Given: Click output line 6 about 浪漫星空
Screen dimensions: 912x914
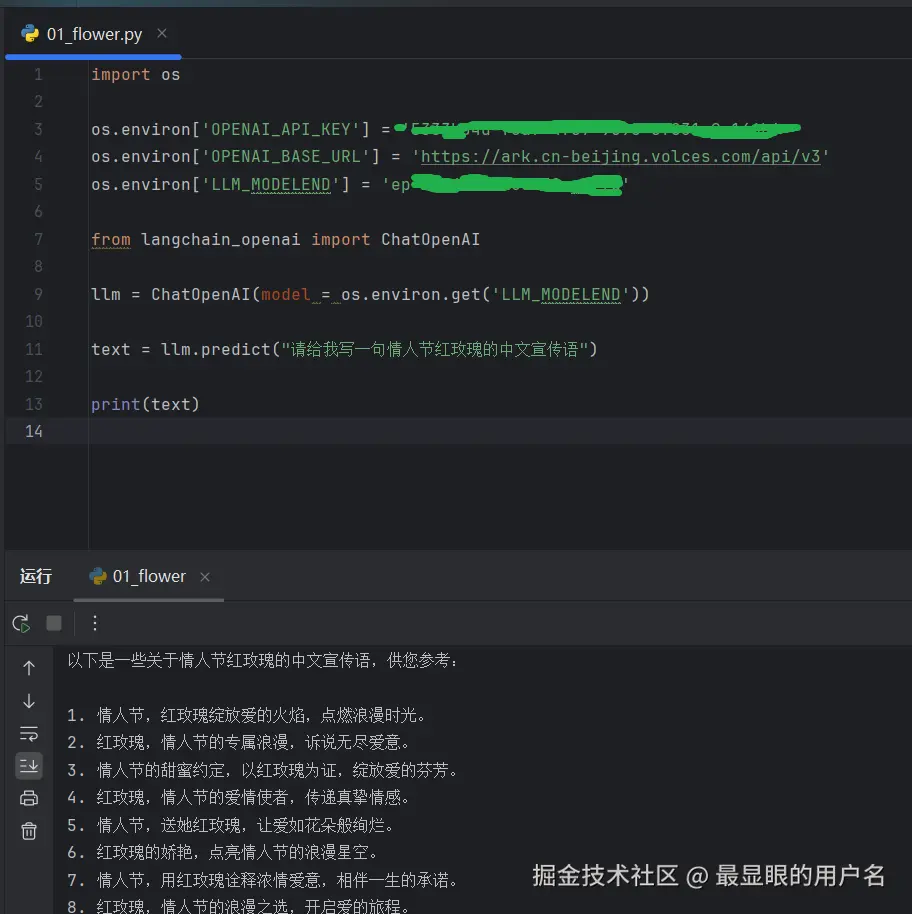Looking at the screenshot, I should (x=224, y=853).
